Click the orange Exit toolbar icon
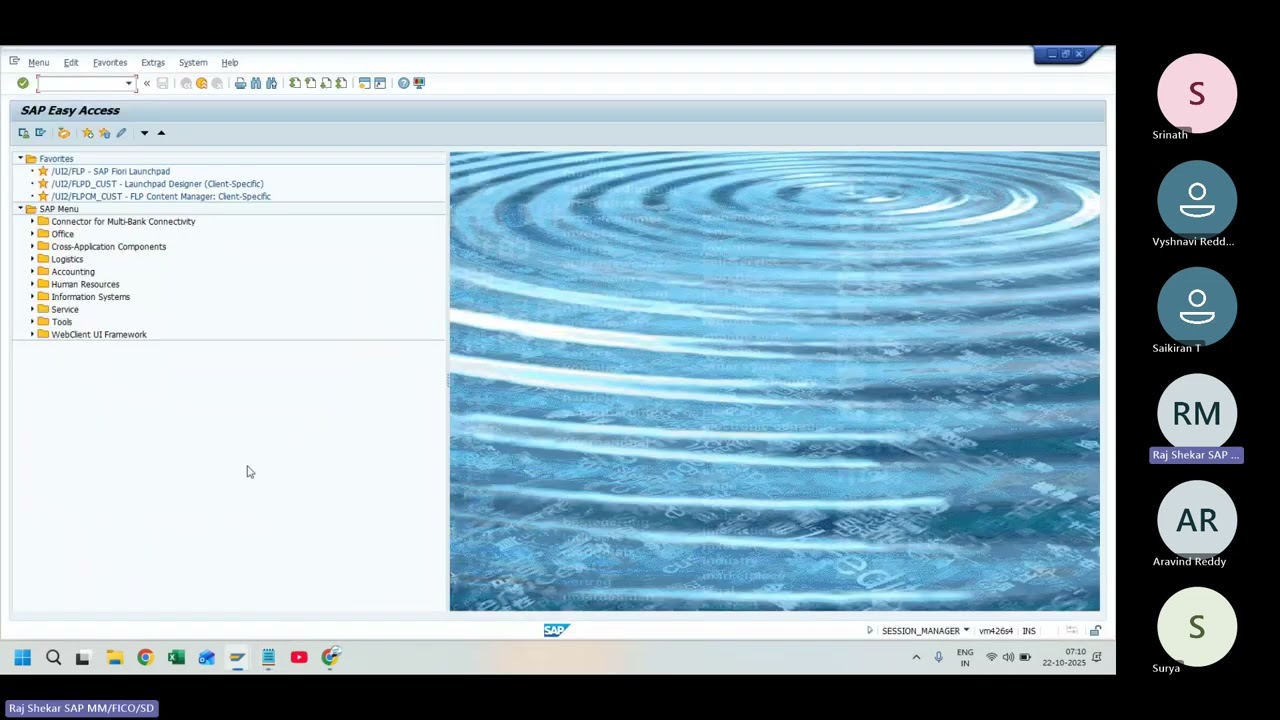 202,83
